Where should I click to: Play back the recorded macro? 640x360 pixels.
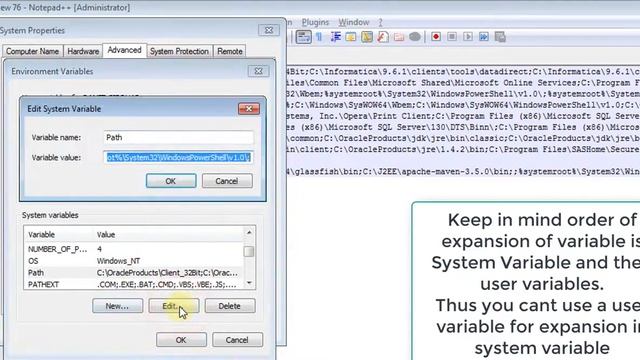(468, 37)
